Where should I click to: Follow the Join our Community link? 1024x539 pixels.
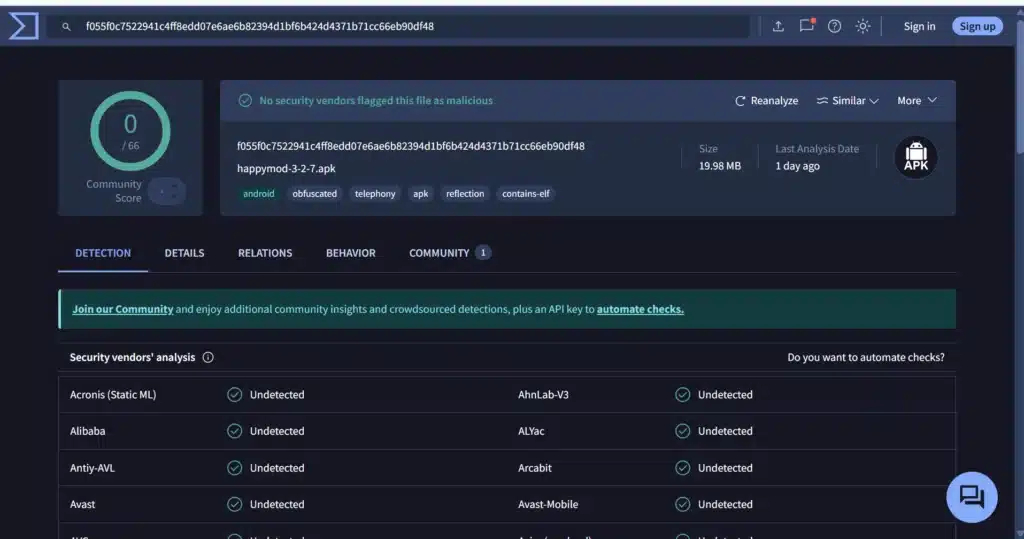(x=123, y=309)
